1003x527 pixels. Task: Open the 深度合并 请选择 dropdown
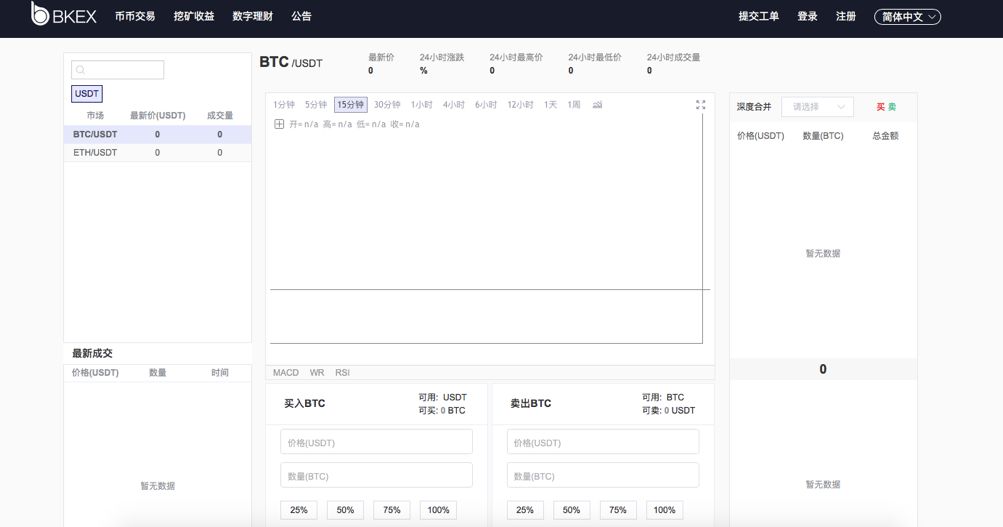click(x=817, y=107)
